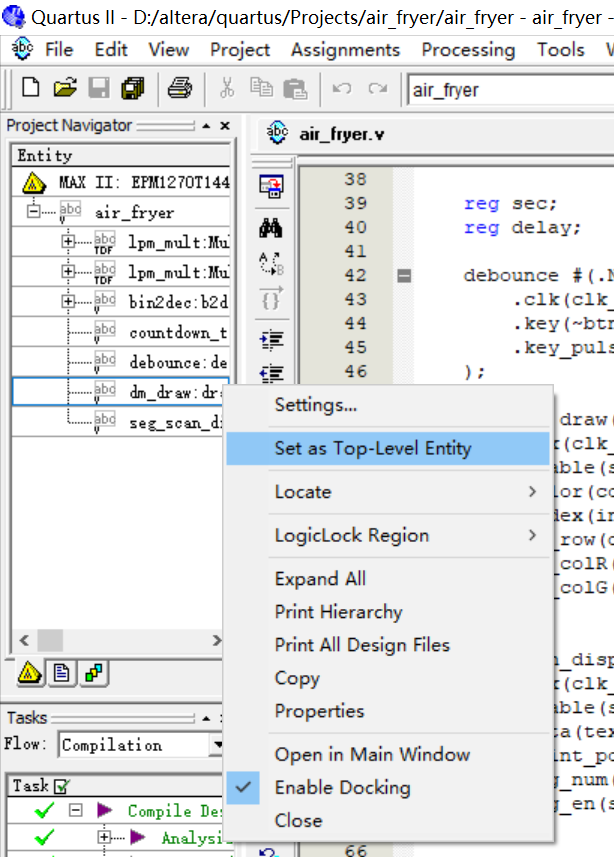Choose Settings... from context menu
Image resolution: width=614 pixels, height=857 pixels.
pyautogui.click(x=388, y=405)
